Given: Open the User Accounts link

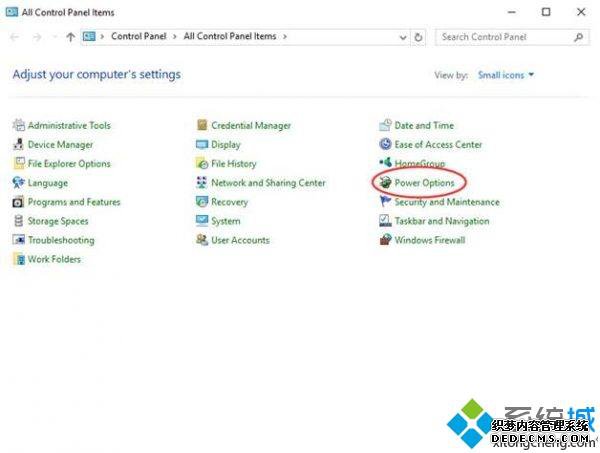Looking at the screenshot, I should [240, 240].
